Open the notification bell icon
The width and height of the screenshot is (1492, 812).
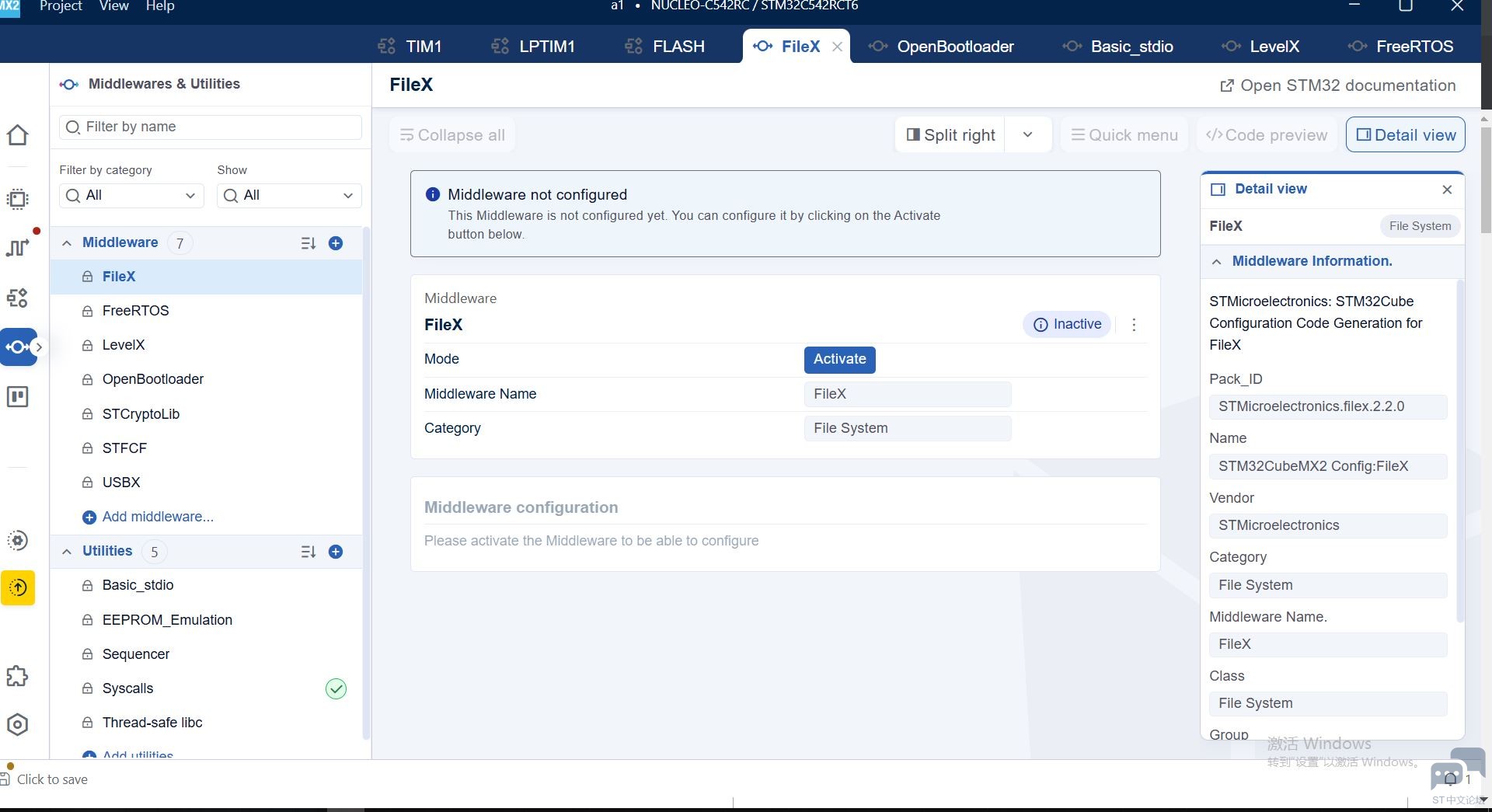[1450, 779]
